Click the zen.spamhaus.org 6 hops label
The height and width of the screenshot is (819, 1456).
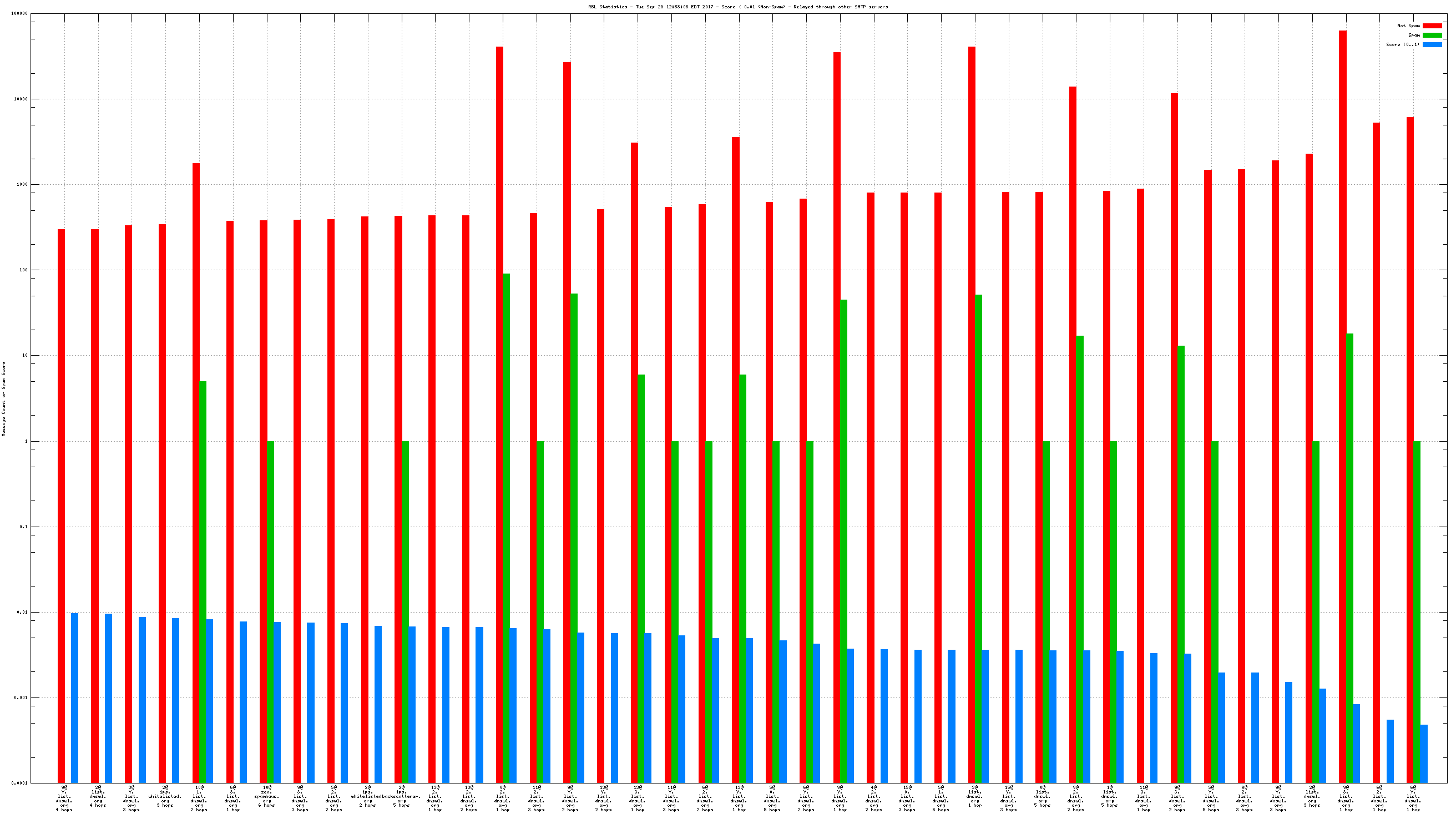(266, 796)
